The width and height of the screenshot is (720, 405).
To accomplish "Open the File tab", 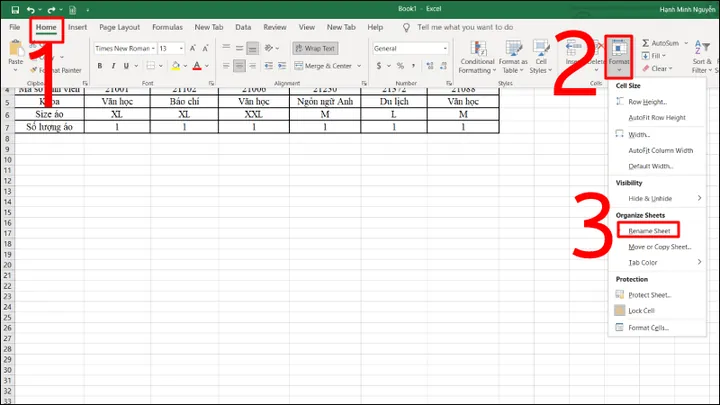I will pyautogui.click(x=15, y=27).
